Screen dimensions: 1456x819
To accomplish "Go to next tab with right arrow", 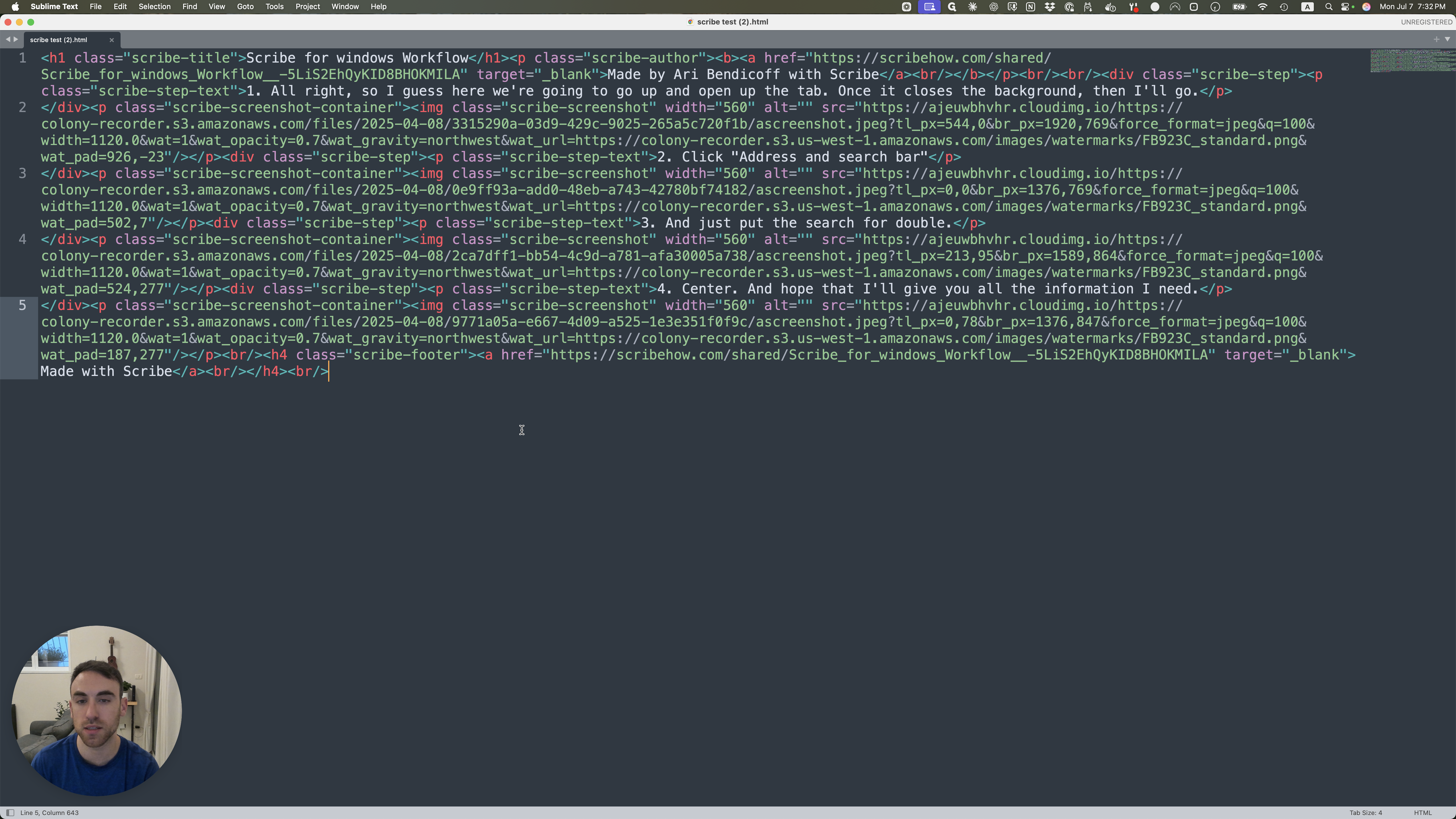I will click(x=16, y=40).
